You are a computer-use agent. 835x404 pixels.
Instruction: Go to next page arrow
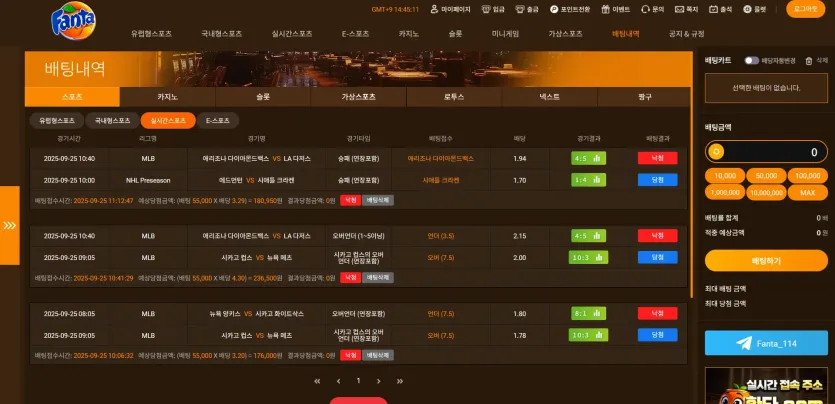[x=379, y=381]
